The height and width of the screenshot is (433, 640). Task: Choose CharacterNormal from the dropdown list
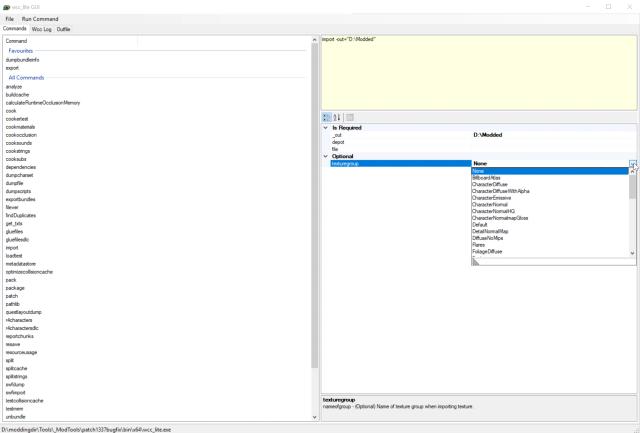550,204
